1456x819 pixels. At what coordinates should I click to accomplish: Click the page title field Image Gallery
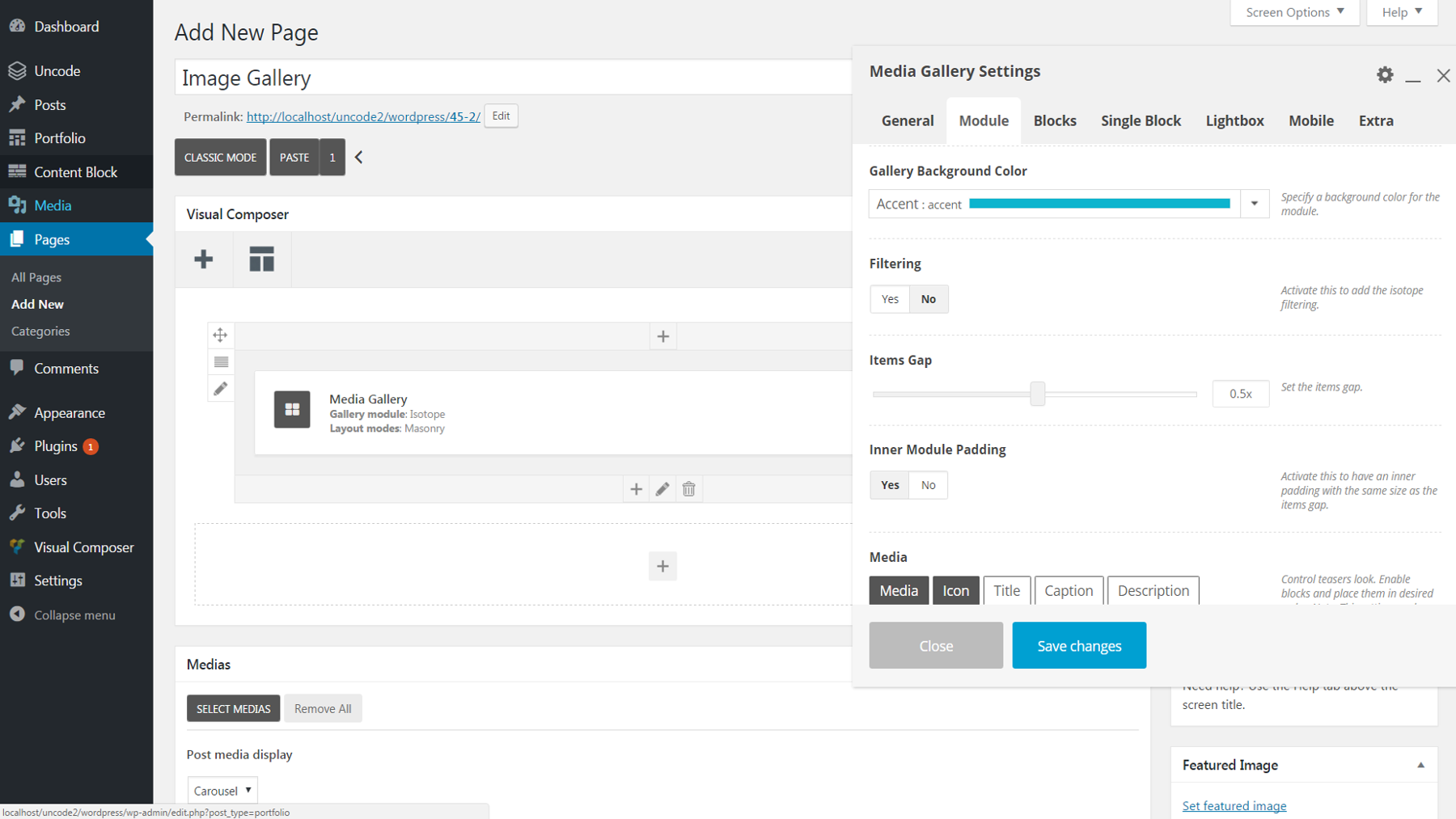[x=513, y=78]
